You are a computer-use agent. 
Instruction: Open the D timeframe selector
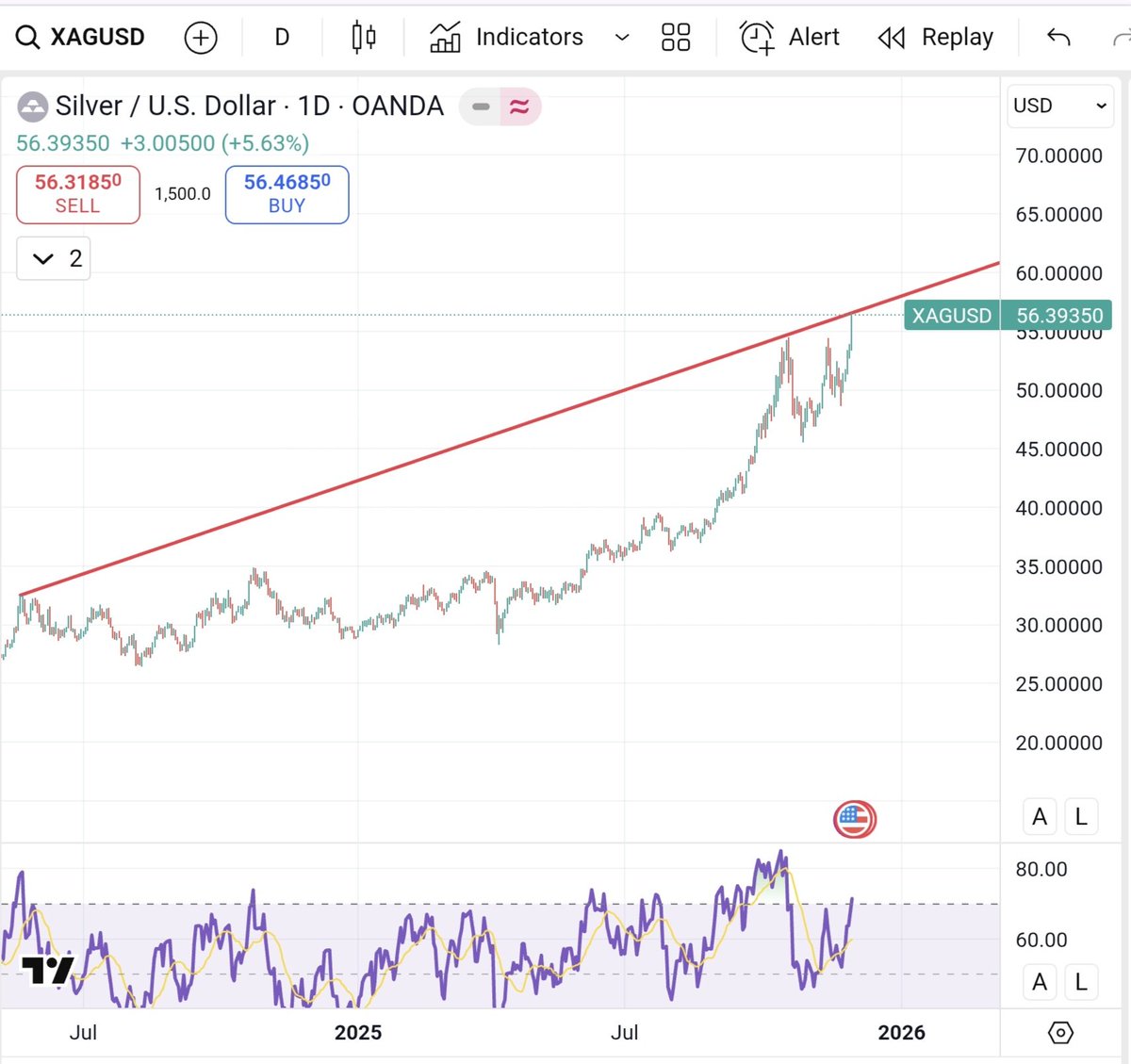tap(280, 37)
